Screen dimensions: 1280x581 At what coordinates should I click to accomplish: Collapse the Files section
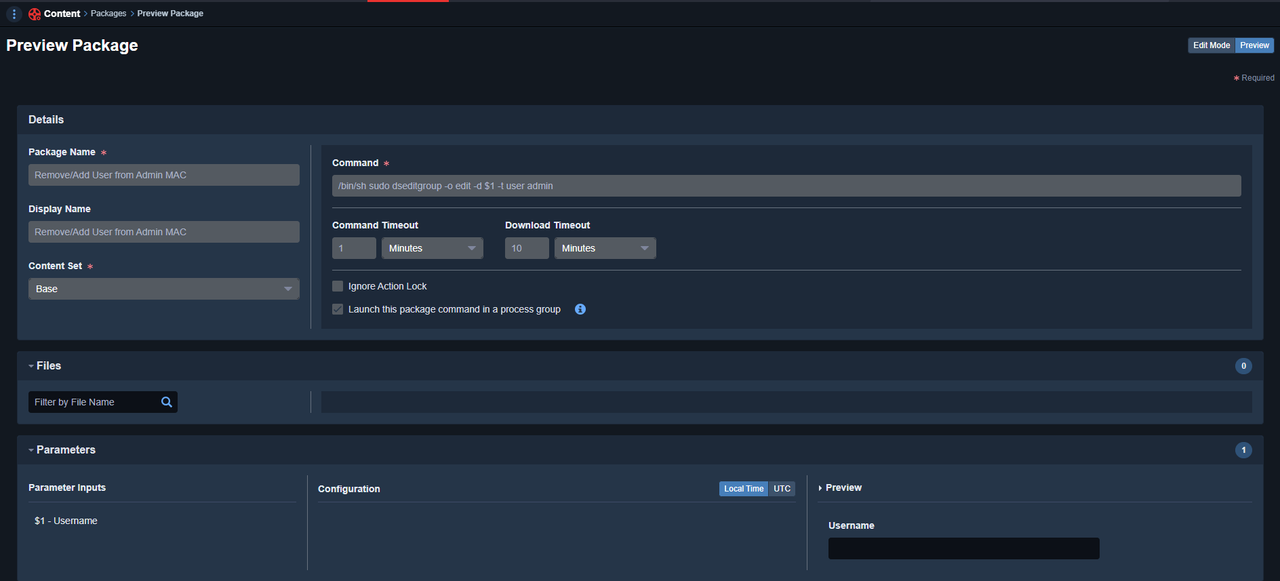[32, 366]
